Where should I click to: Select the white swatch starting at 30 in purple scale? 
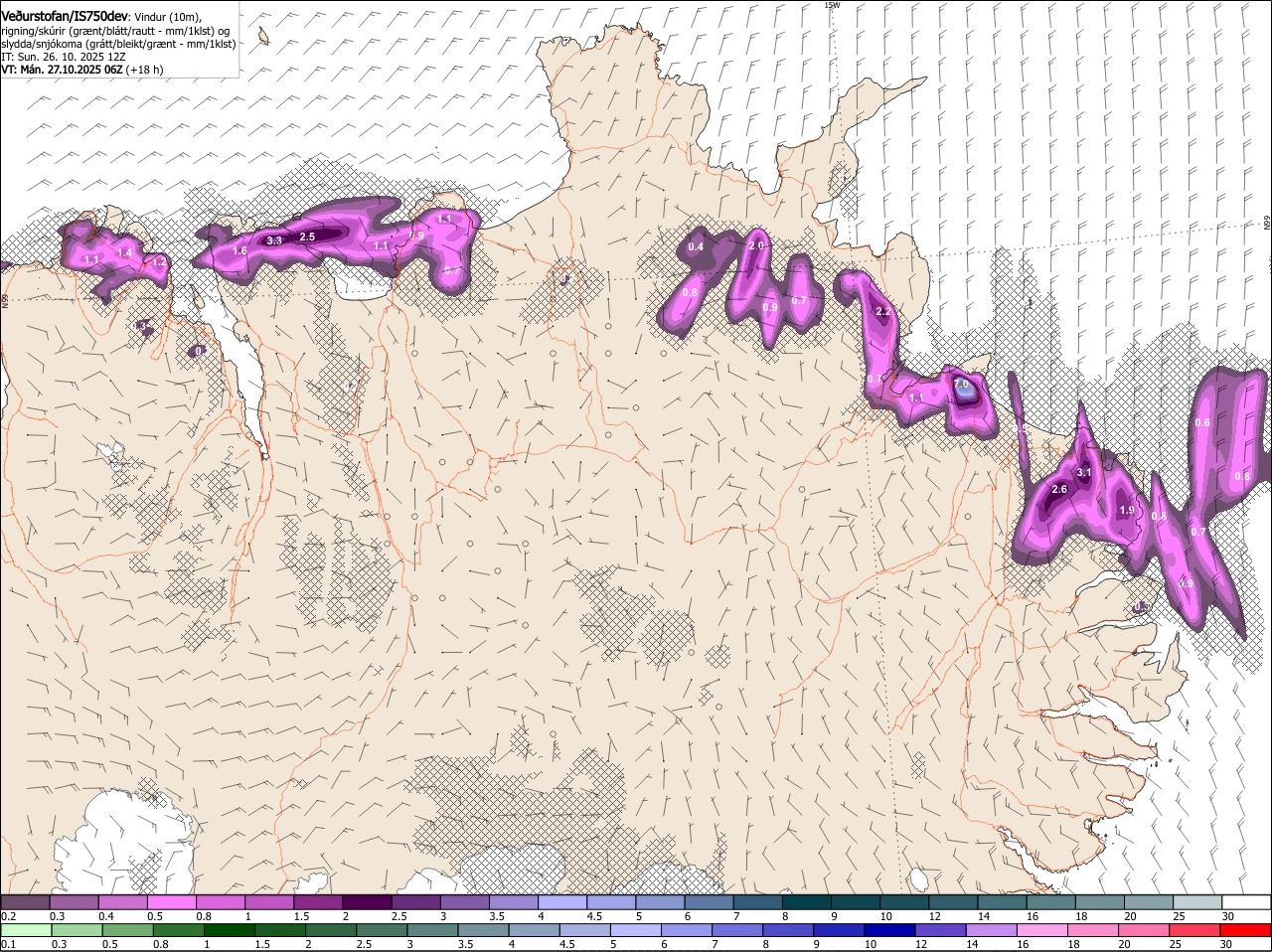click(1246, 902)
